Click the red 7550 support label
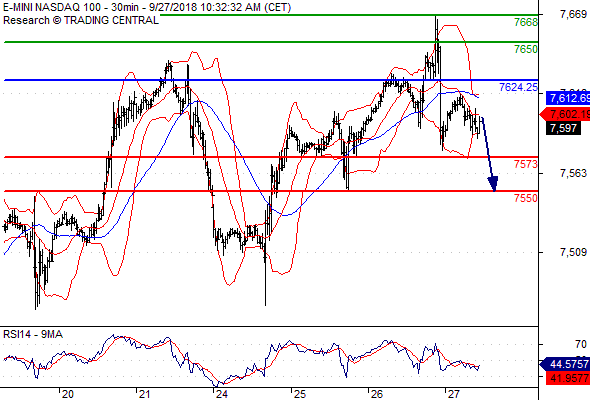590x400 pixels. coord(526,198)
